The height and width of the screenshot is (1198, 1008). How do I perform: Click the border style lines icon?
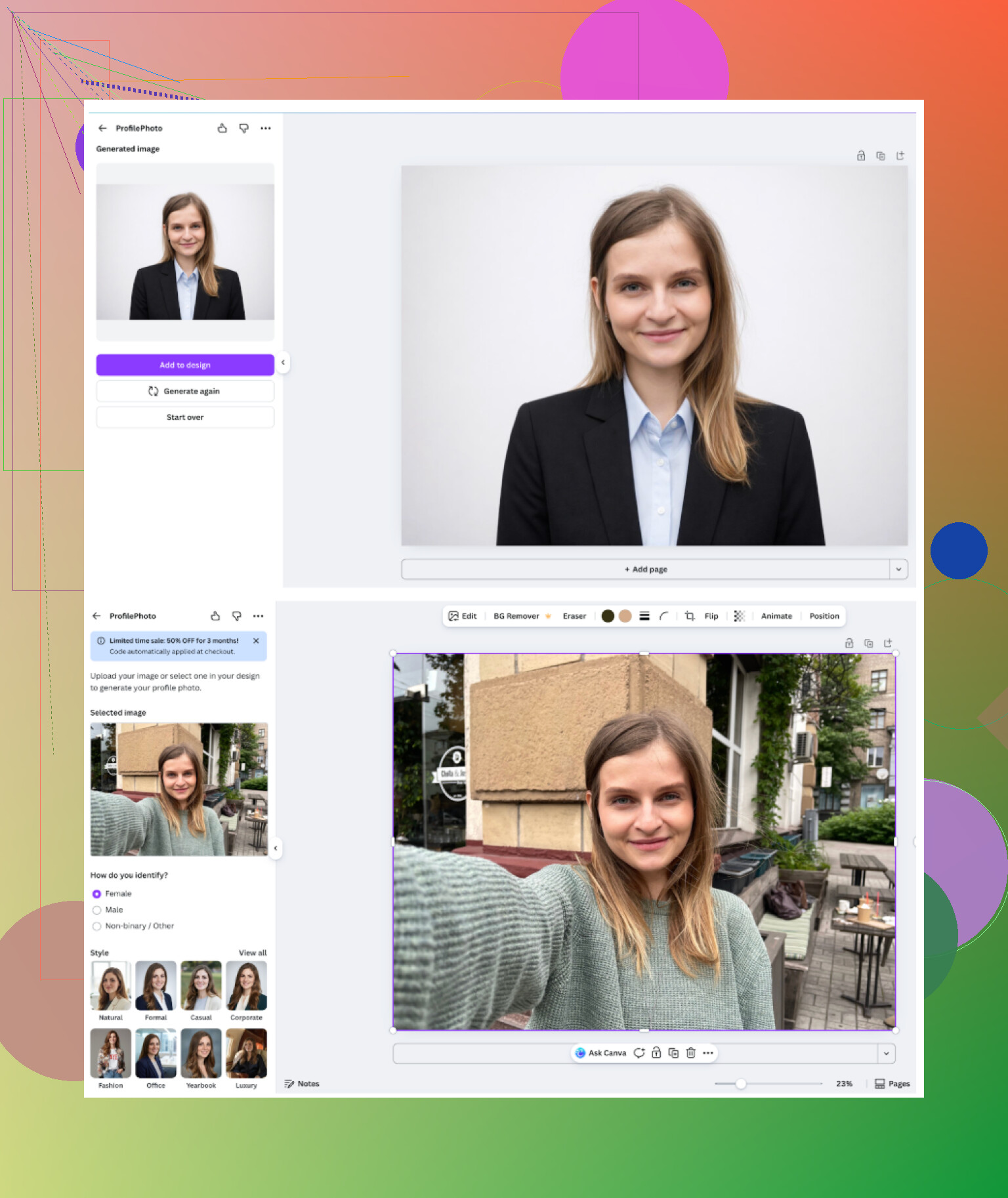[x=644, y=616]
